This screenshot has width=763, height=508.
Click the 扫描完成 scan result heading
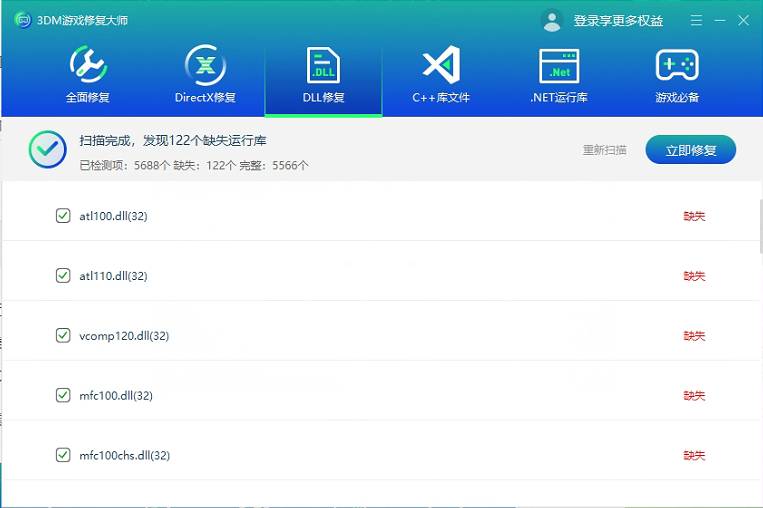(173, 141)
